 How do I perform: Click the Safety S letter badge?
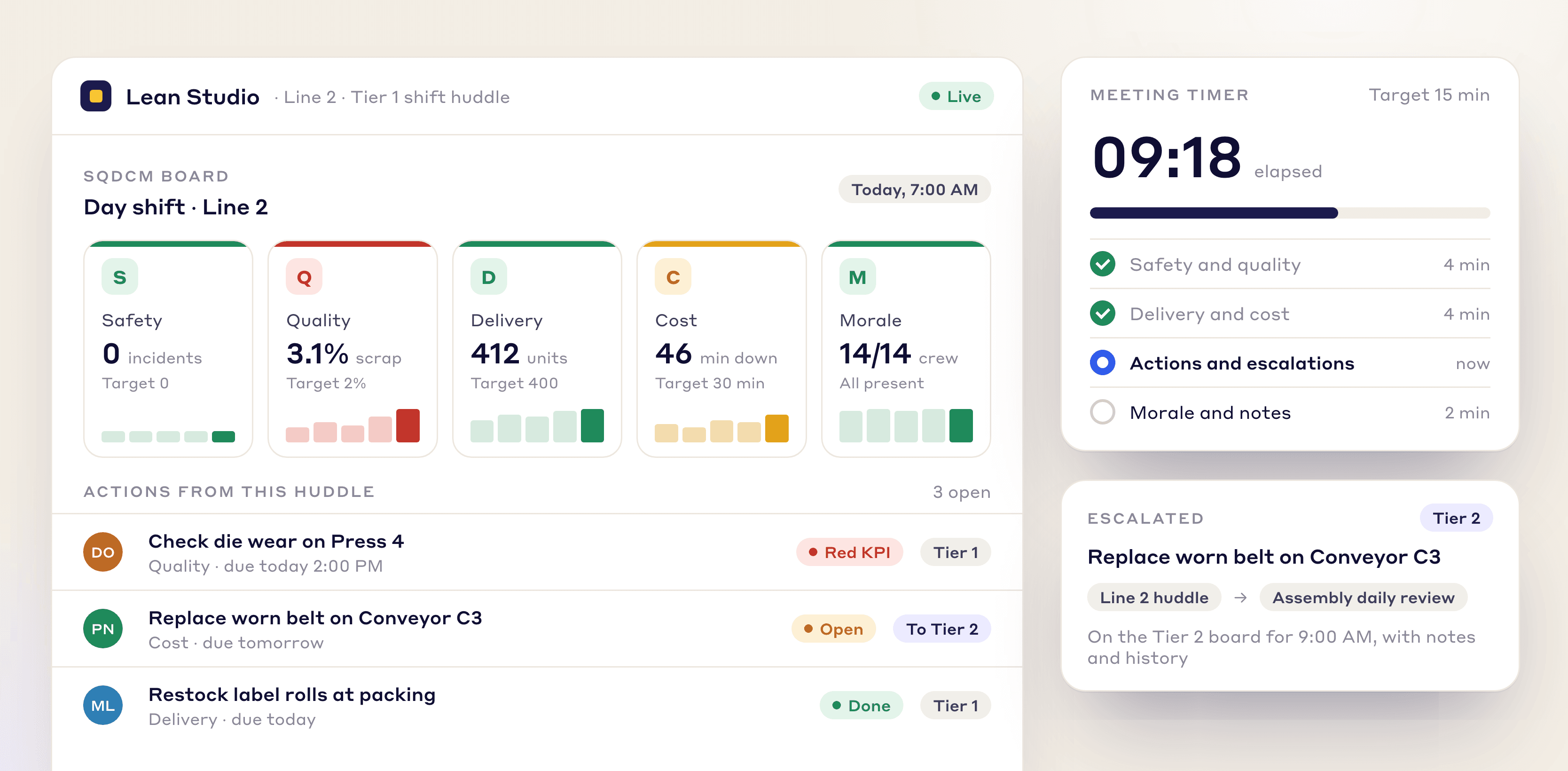coord(119,277)
